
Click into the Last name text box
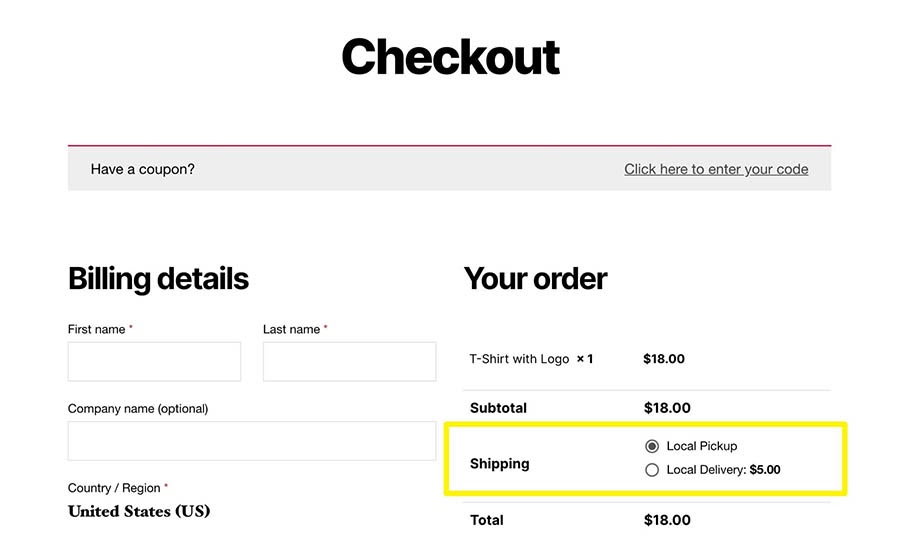tap(349, 361)
